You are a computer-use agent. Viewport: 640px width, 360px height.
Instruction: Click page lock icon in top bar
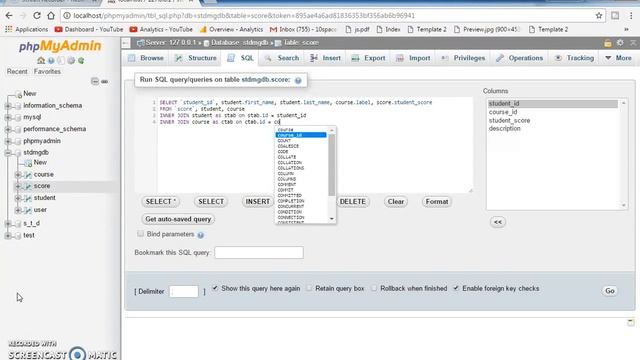tap(608, 43)
